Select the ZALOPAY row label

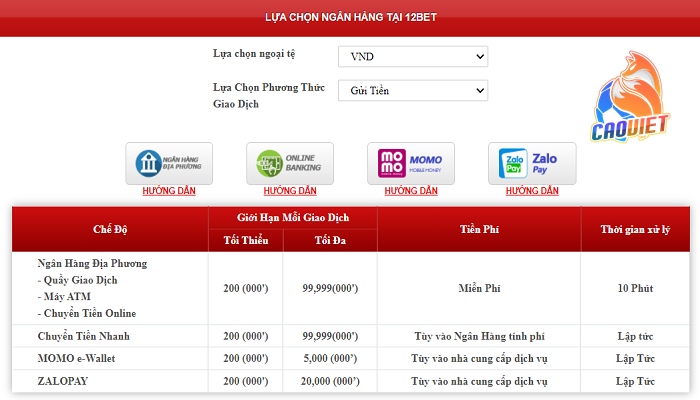(x=63, y=381)
